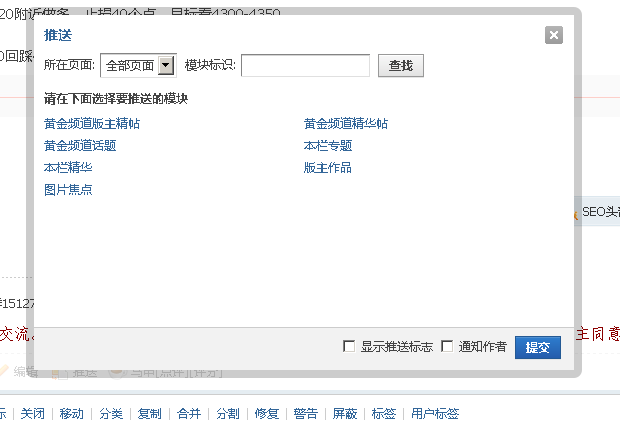This screenshot has width=620, height=432.
Task: Click 修复 in the bottom moderation bar
Action: click(267, 414)
